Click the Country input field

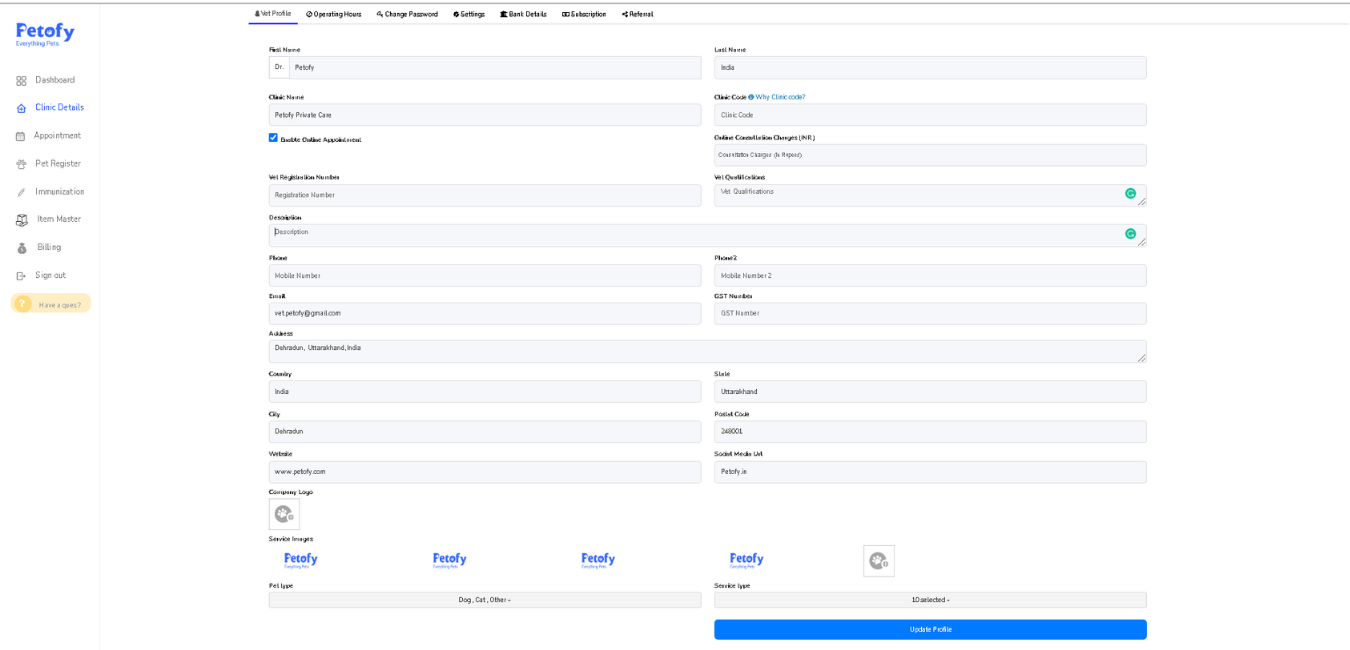point(485,391)
